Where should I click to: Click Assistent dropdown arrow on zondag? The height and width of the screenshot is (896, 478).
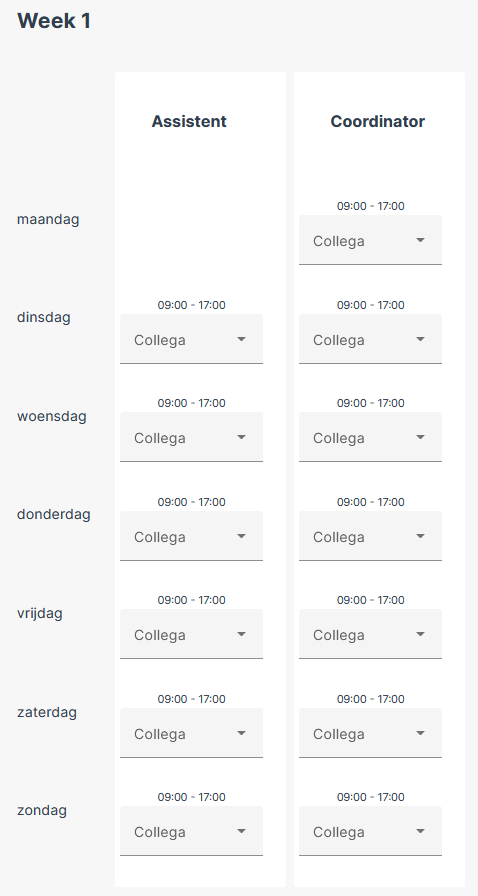pos(241,831)
